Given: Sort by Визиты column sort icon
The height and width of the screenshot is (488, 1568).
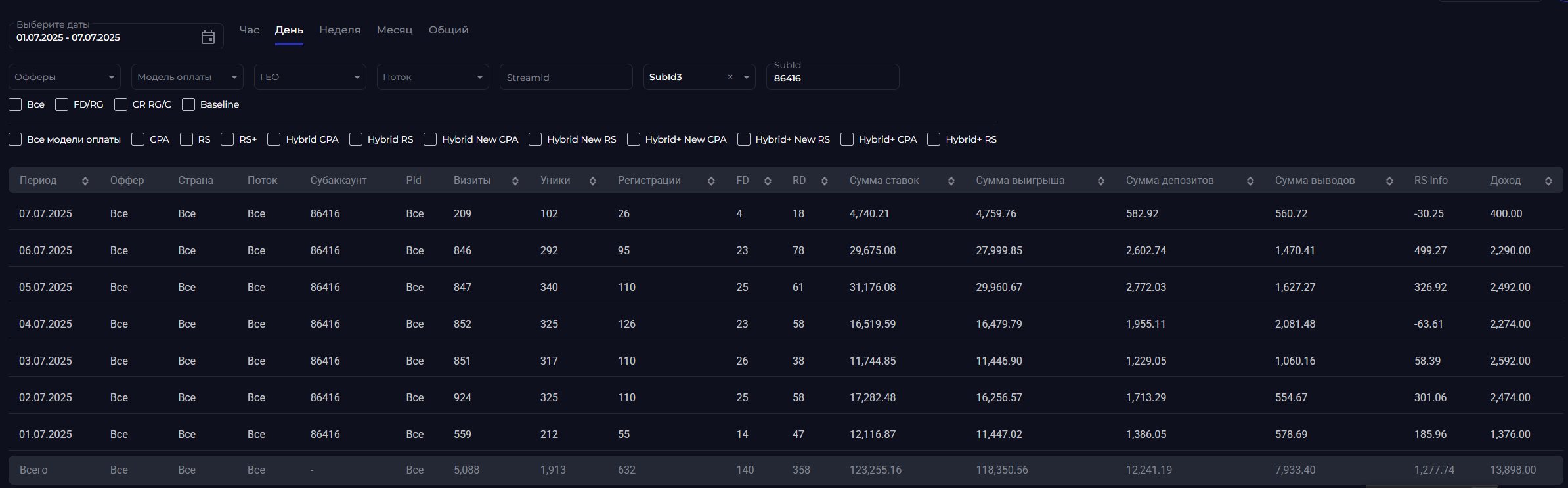Looking at the screenshot, I should tap(515, 181).
